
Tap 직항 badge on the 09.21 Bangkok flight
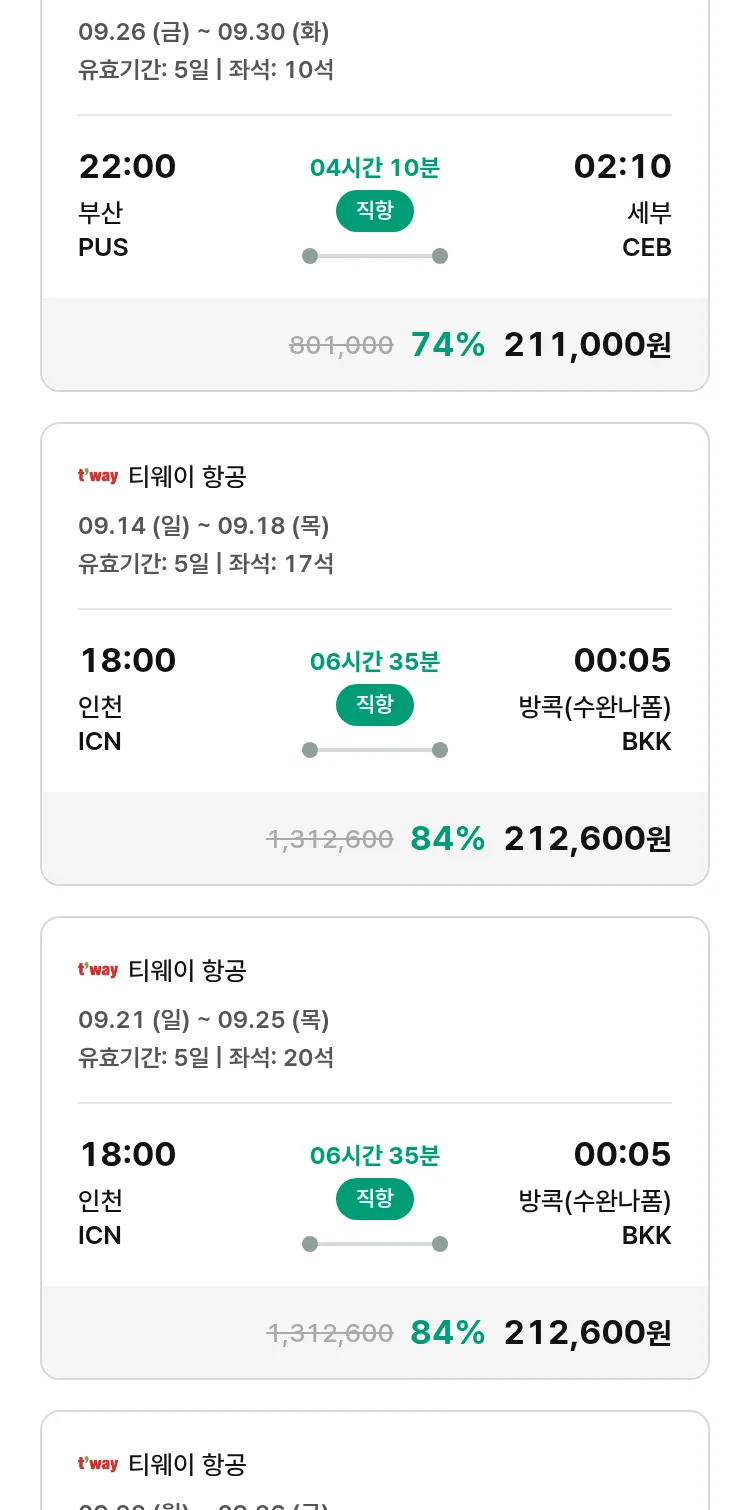(375, 1199)
